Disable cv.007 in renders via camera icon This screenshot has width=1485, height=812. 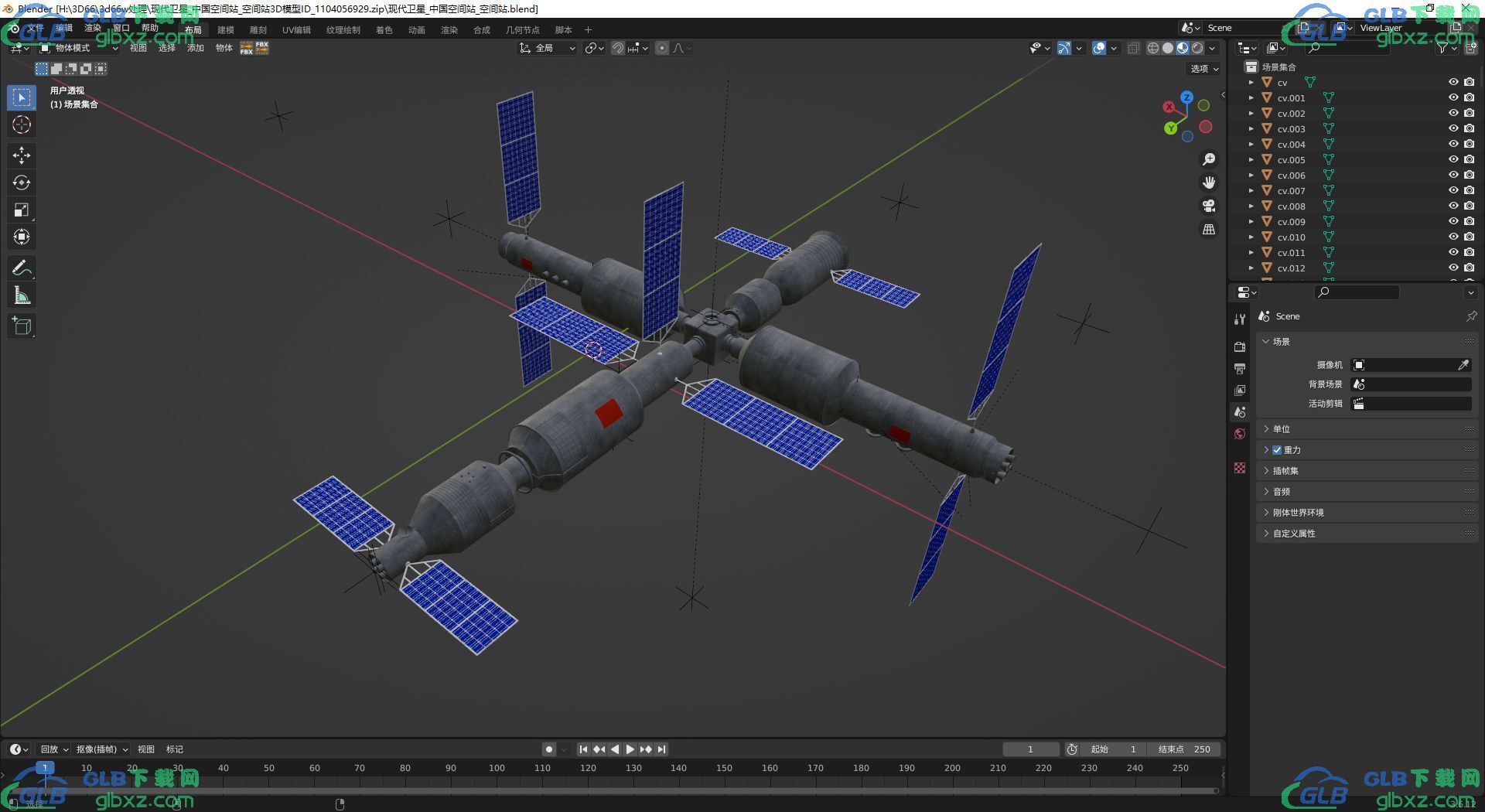[1470, 191]
